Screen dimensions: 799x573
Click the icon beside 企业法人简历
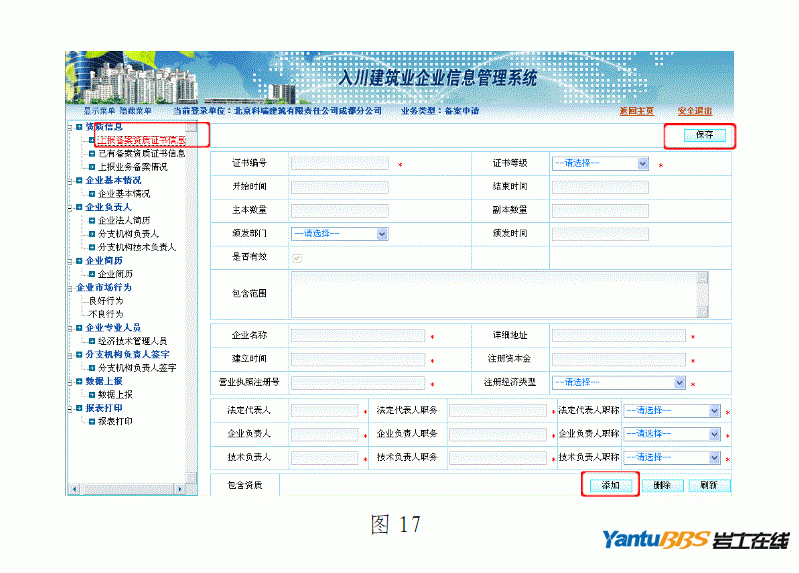[91, 220]
